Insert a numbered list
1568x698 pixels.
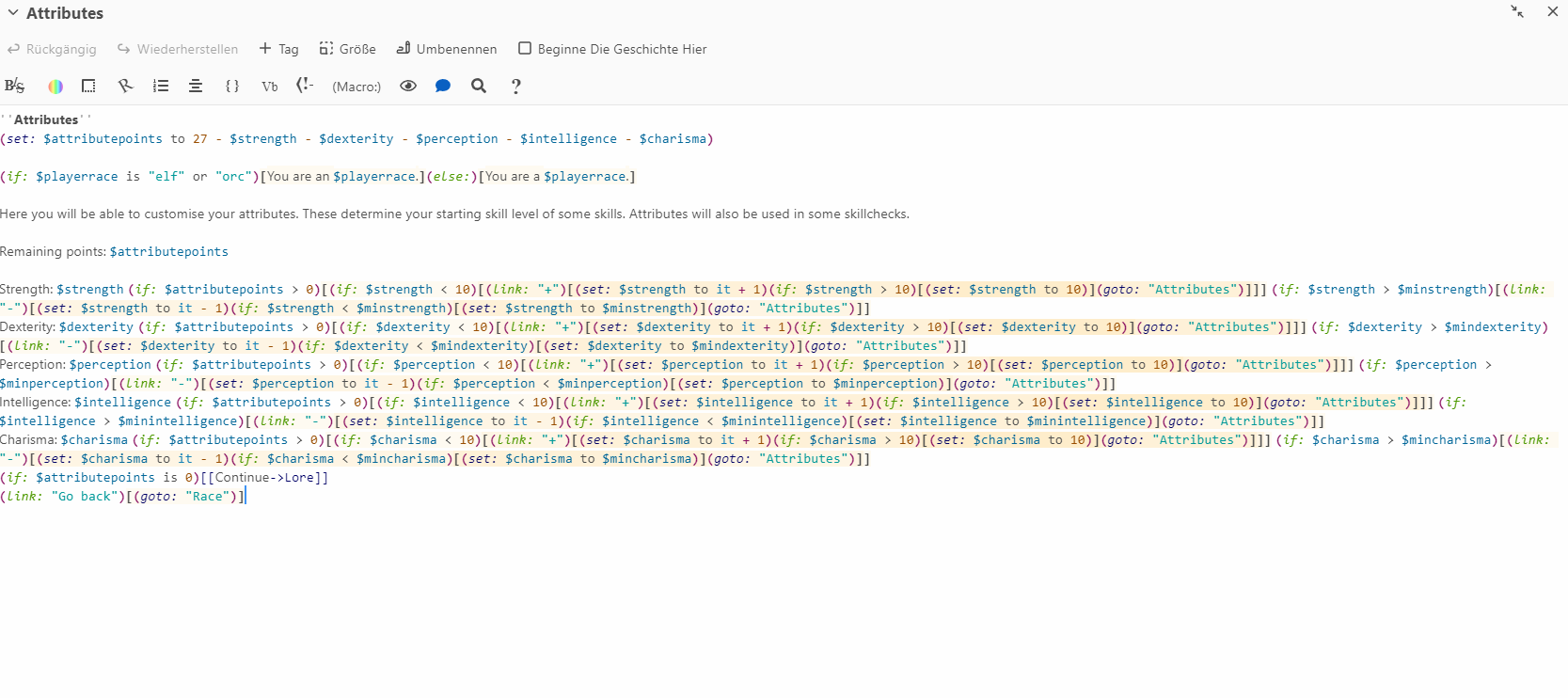161,86
